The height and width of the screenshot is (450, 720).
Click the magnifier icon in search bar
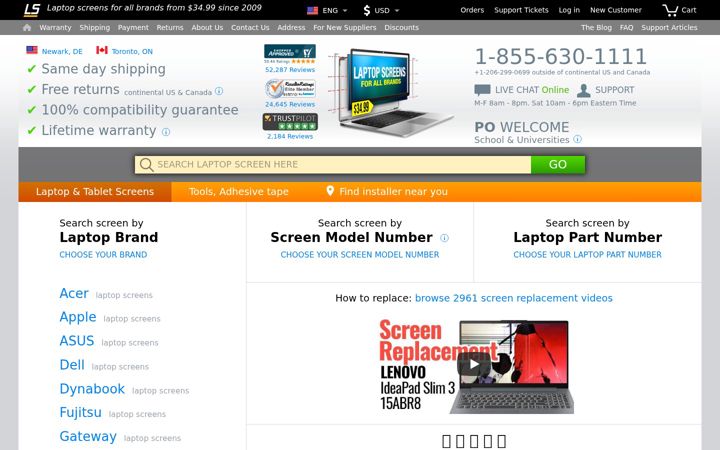tap(146, 164)
